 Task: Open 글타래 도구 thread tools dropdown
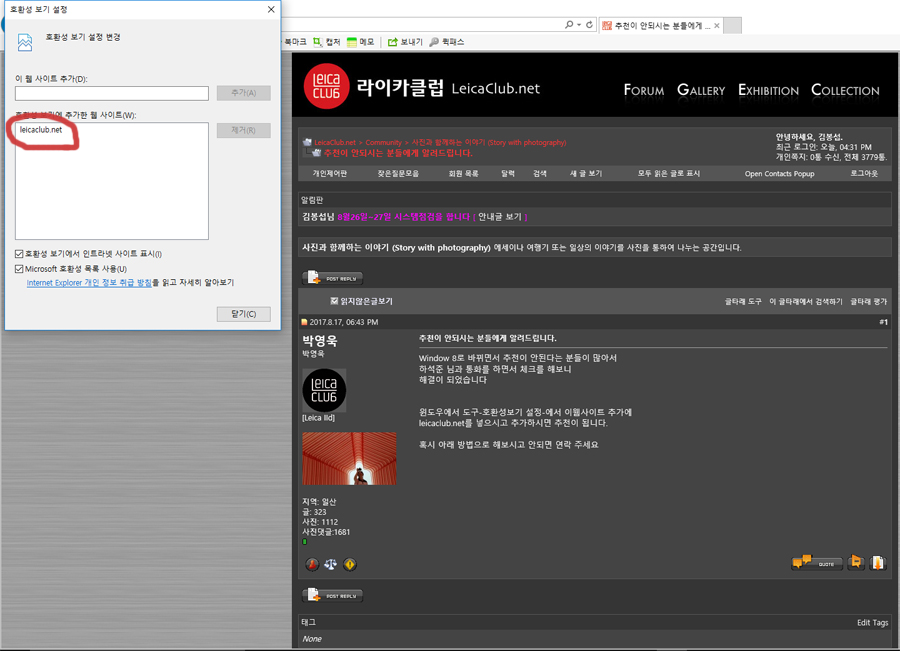[x=743, y=301]
